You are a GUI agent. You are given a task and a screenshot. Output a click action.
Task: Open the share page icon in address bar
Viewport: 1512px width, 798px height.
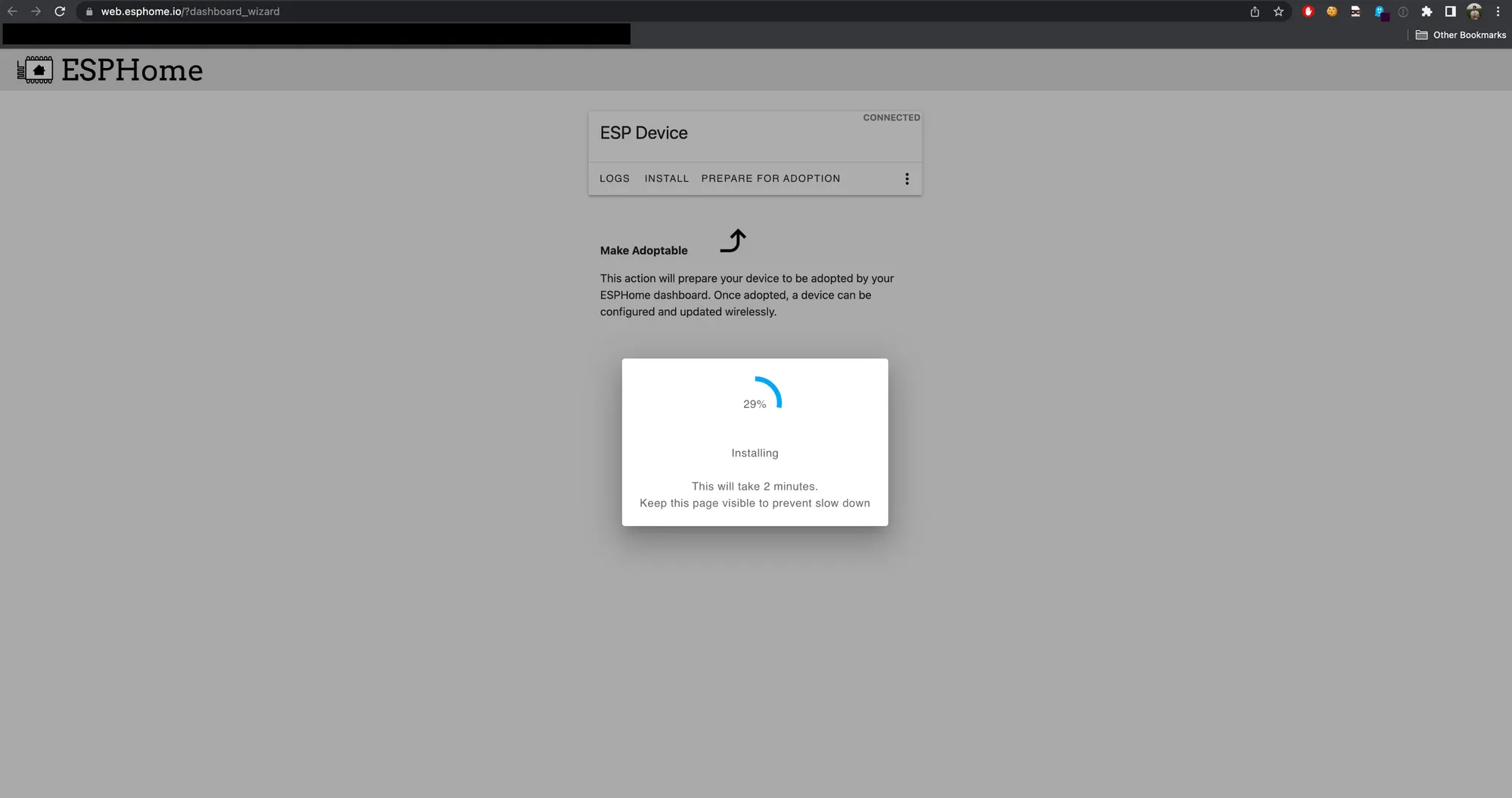pos(1255,11)
